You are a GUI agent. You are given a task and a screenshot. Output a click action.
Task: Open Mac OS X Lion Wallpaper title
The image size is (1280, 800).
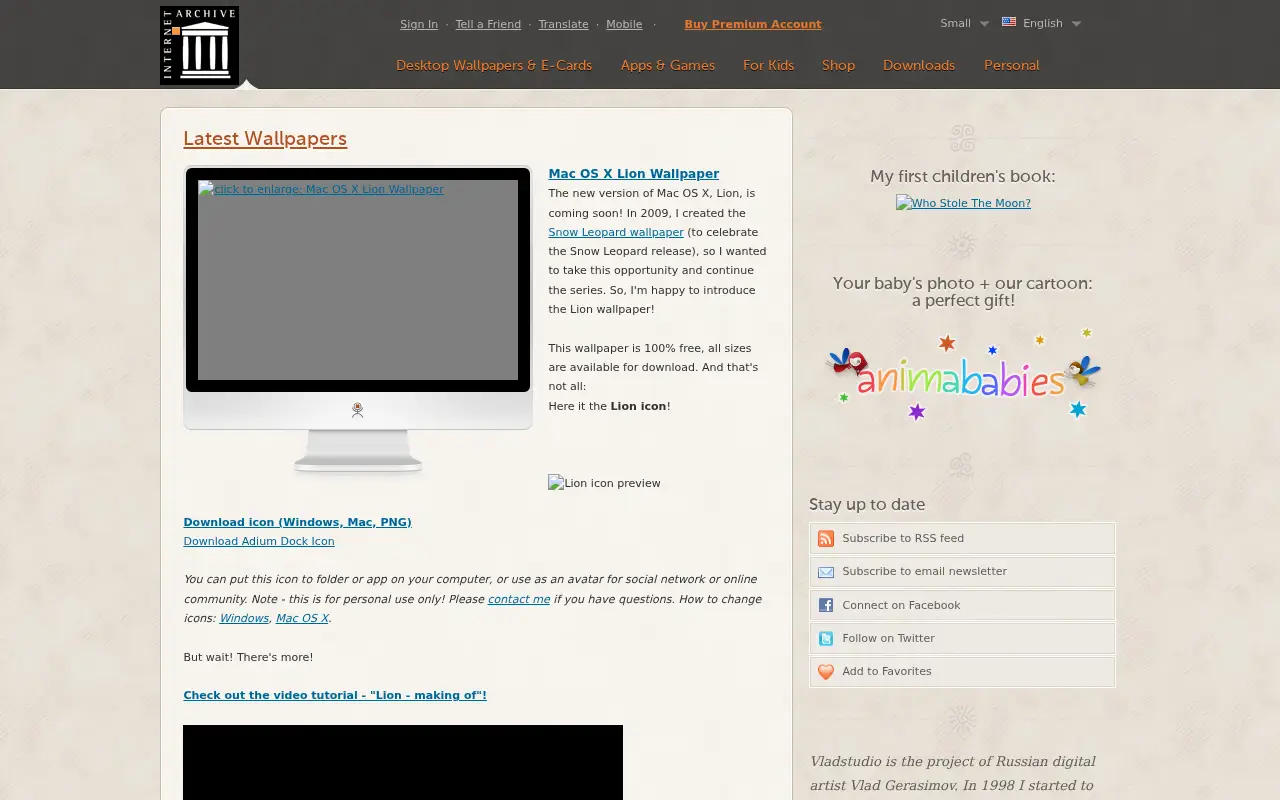coord(633,173)
